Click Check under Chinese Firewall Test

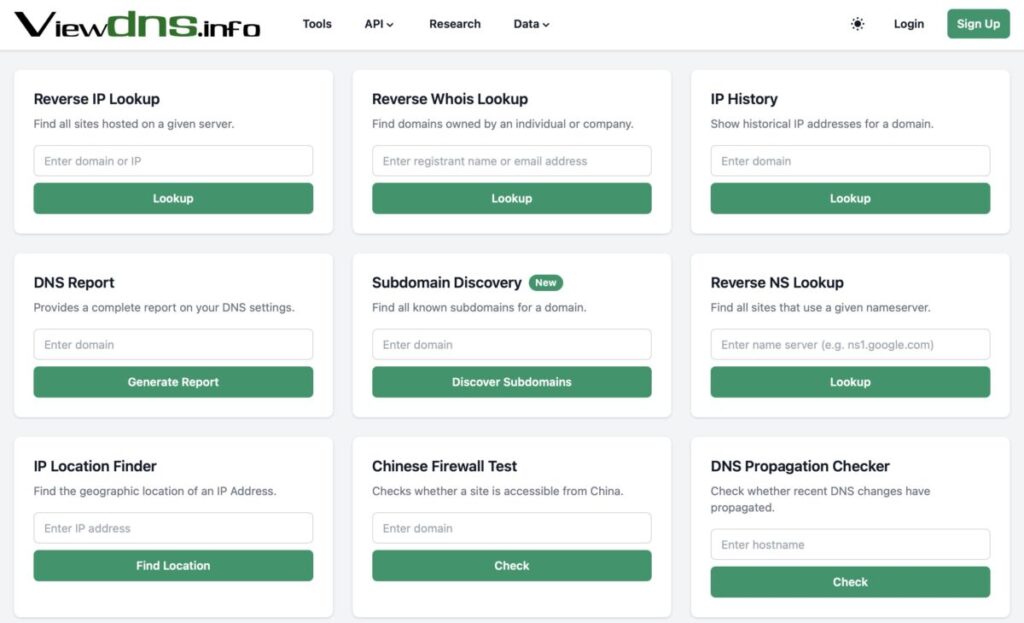tap(511, 566)
